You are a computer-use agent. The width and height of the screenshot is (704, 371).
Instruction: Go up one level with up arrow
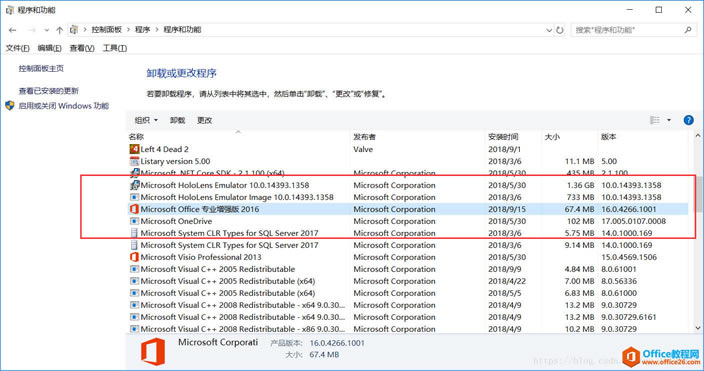pyautogui.click(x=60, y=30)
